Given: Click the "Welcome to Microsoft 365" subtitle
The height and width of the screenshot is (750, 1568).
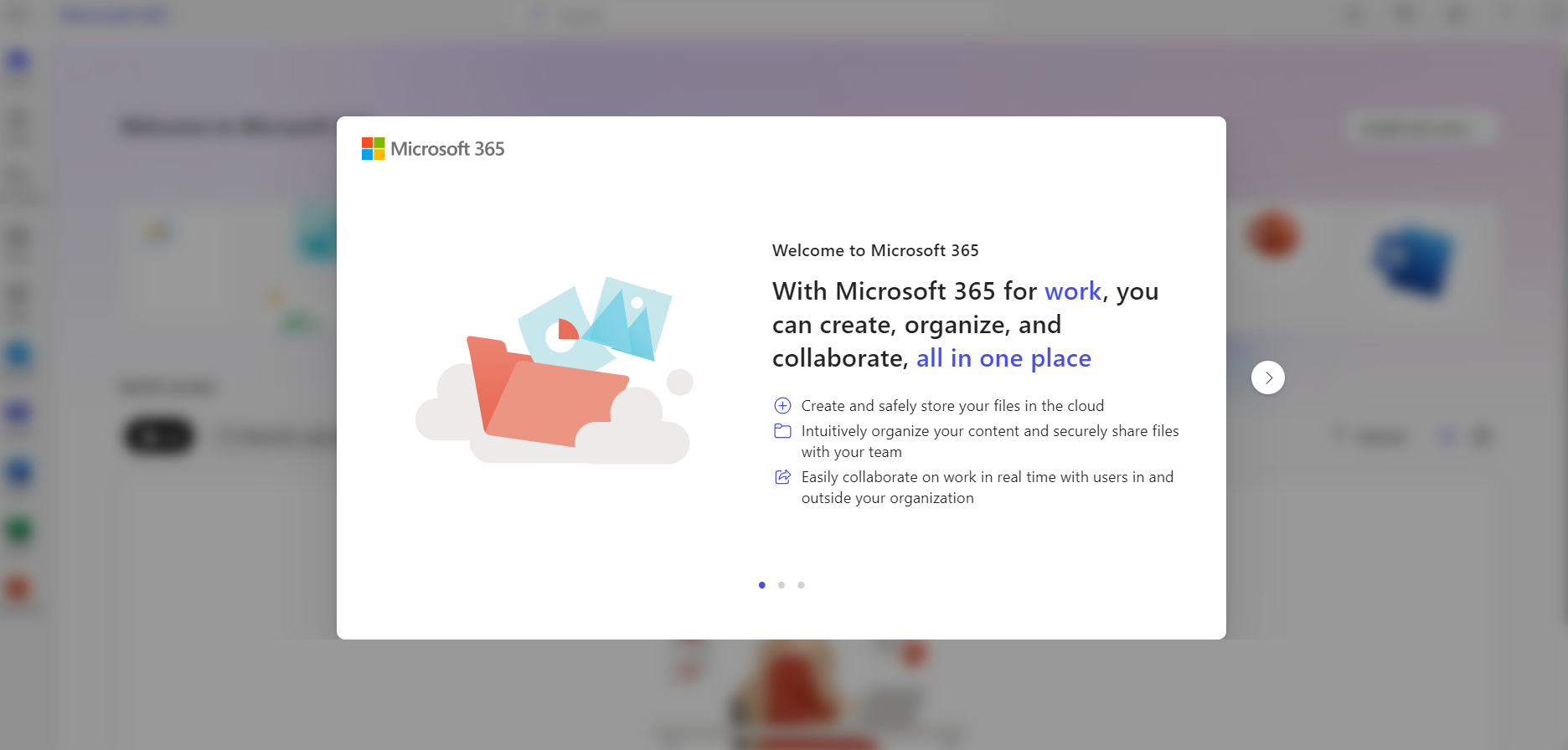Looking at the screenshot, I should pos(875,250).
